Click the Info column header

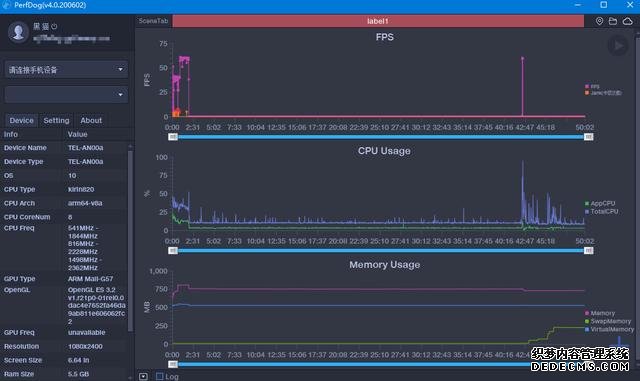(x=11, y=134)
